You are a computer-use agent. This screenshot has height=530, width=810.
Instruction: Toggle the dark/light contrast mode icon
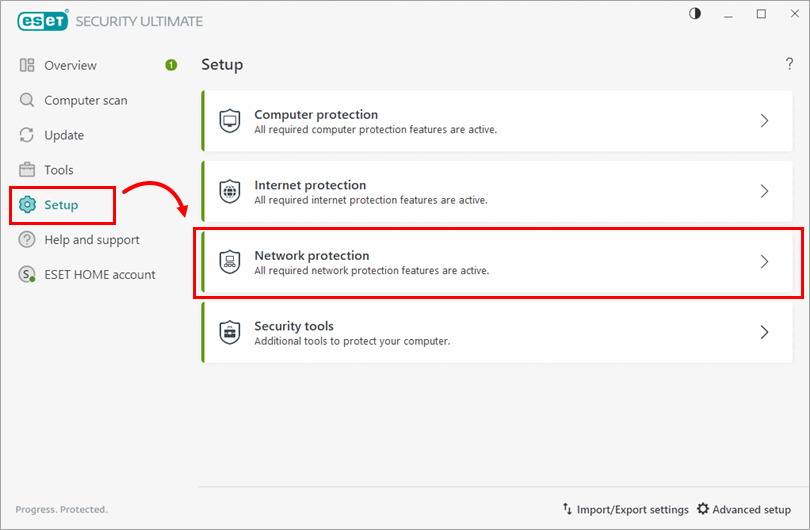pyautogui.click(x=696, y=14)
